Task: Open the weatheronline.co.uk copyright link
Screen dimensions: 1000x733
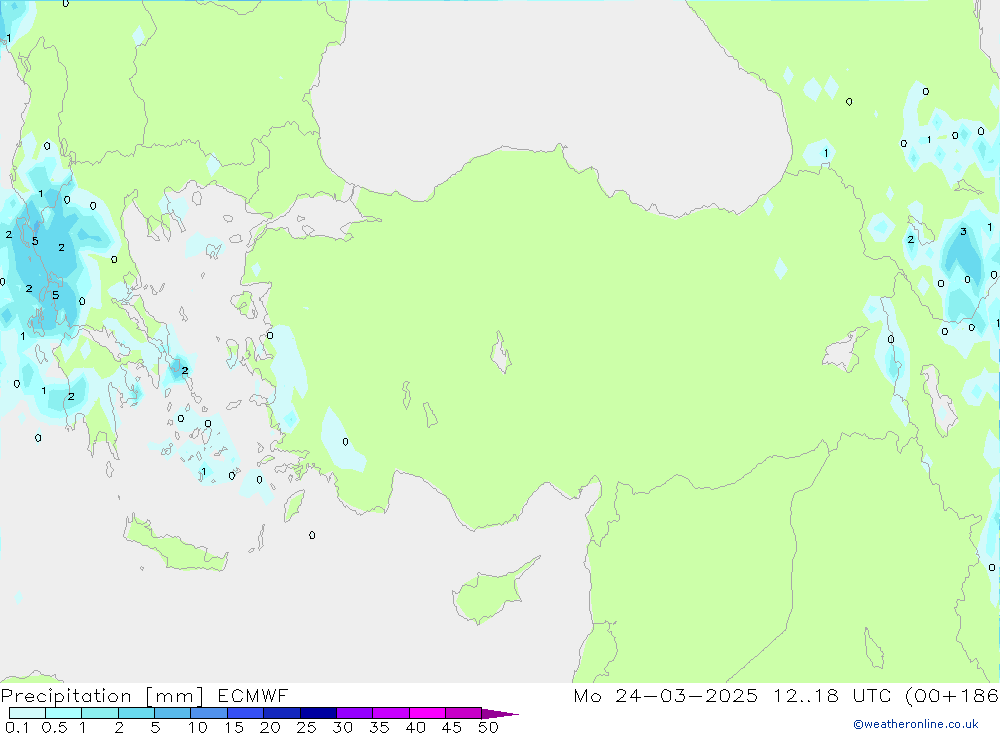Action: coord(916,724)
